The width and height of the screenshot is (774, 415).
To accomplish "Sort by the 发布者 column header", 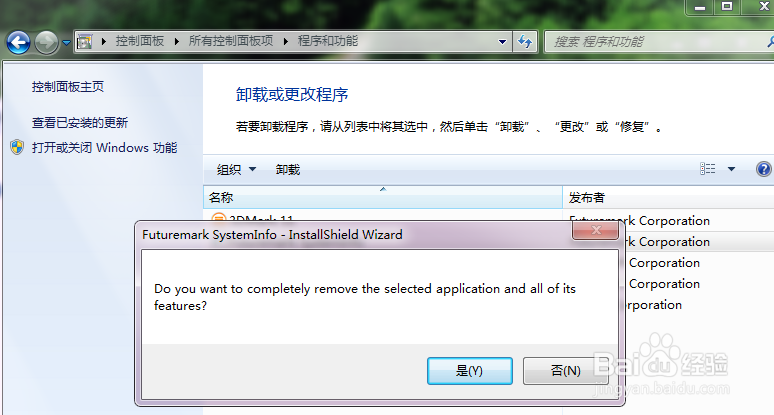I will pyautogui.click(x=668, y=197).
